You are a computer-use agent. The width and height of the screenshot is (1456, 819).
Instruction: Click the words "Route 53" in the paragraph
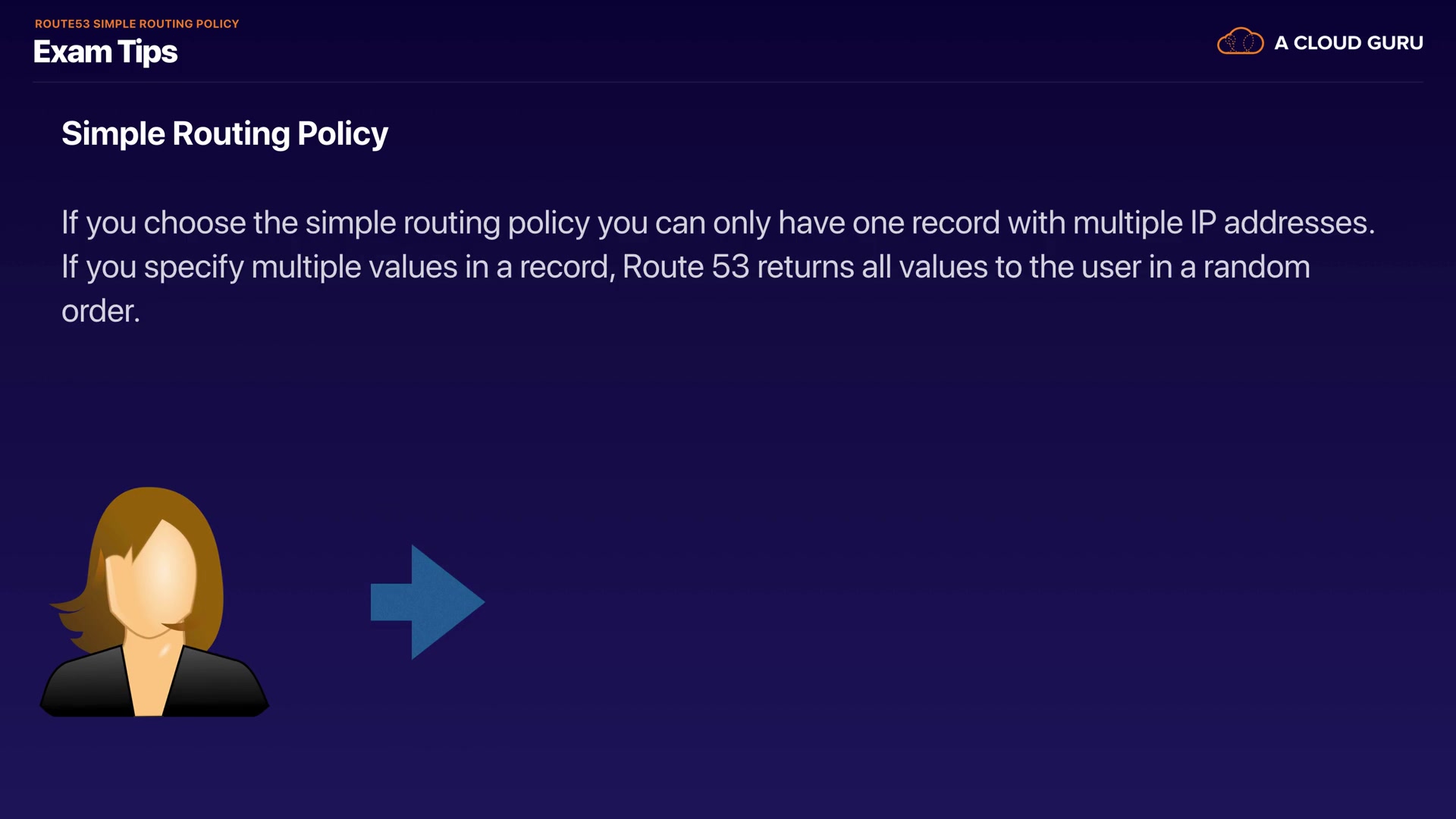point(686,267)
